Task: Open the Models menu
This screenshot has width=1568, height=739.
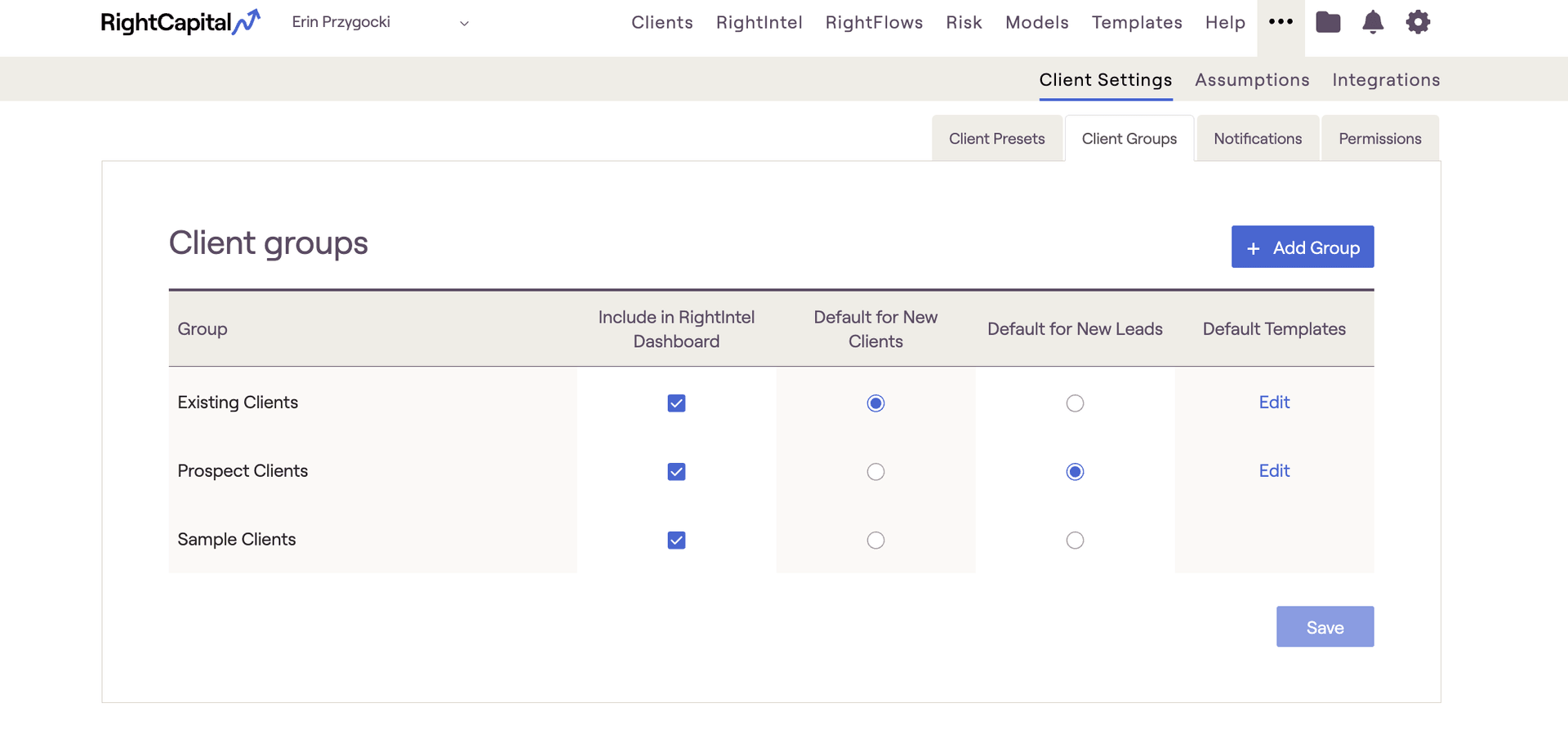Action: [x=1037, y=22]
